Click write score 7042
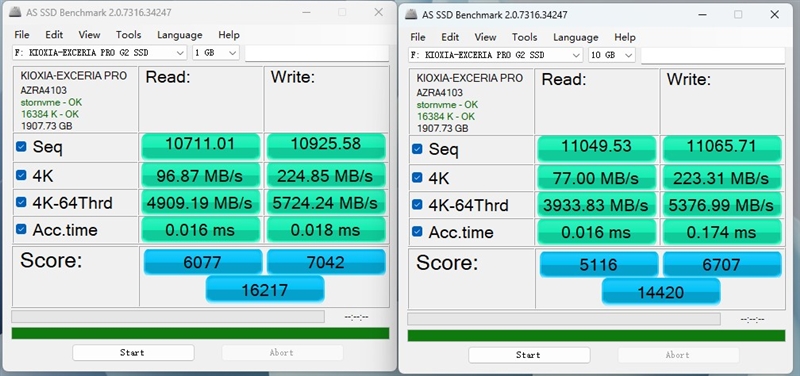 pos(327,262)
